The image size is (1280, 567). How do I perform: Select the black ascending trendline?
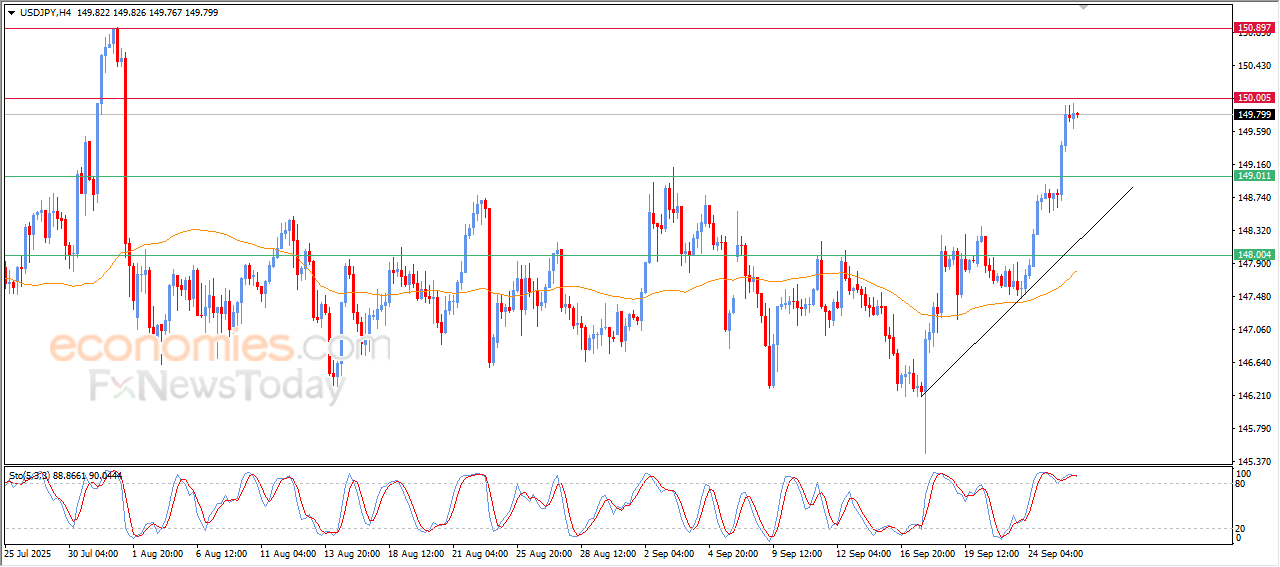(1028, 291)
